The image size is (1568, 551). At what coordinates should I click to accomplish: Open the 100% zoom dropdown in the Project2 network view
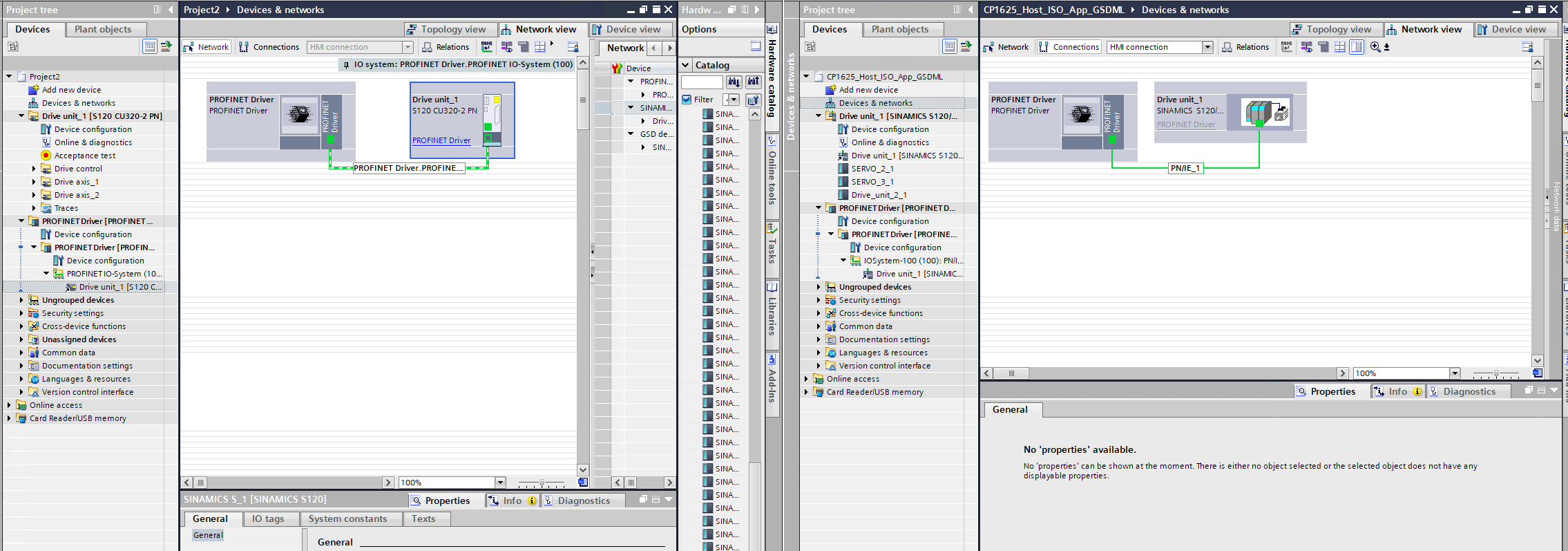pos(500,483)
